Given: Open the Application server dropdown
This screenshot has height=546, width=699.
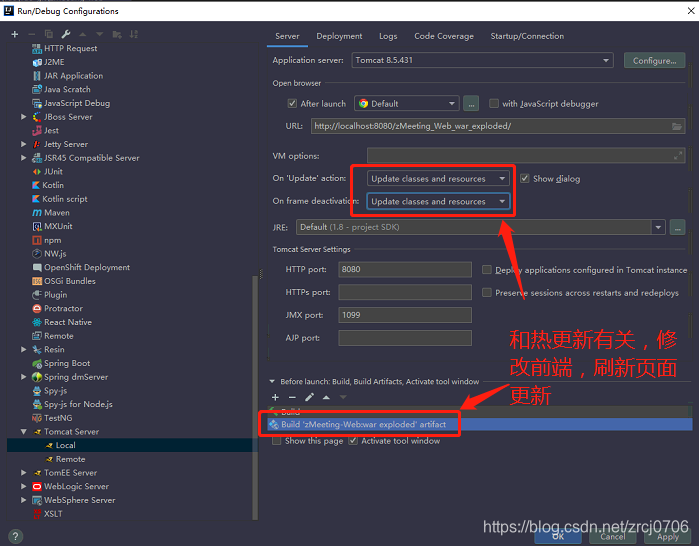Looking at the screenshot, I should (482, 60).
